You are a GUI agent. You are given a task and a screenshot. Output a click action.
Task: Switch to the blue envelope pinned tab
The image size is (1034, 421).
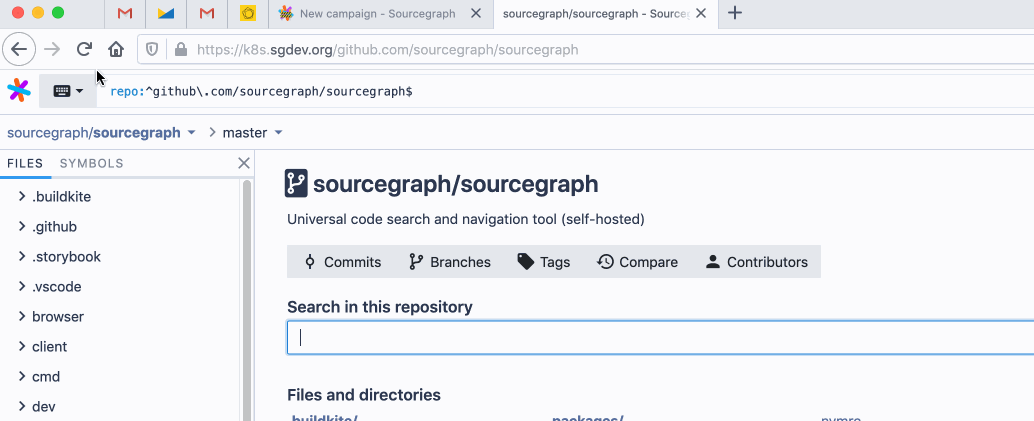coord(166,13)
